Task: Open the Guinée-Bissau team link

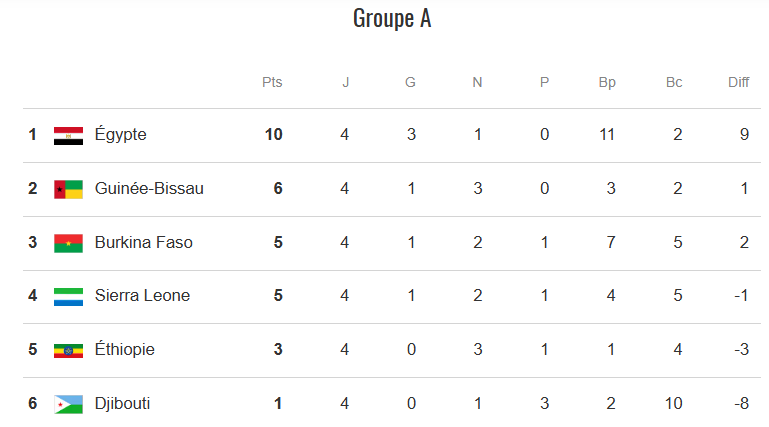Action: 149,189
